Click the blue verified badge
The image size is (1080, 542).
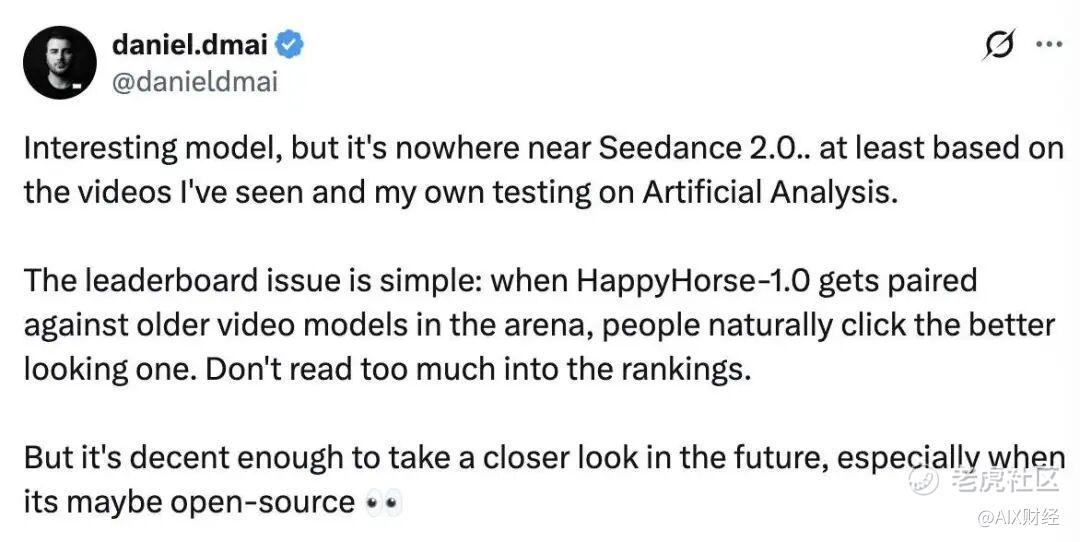click(x=290, y=44)
